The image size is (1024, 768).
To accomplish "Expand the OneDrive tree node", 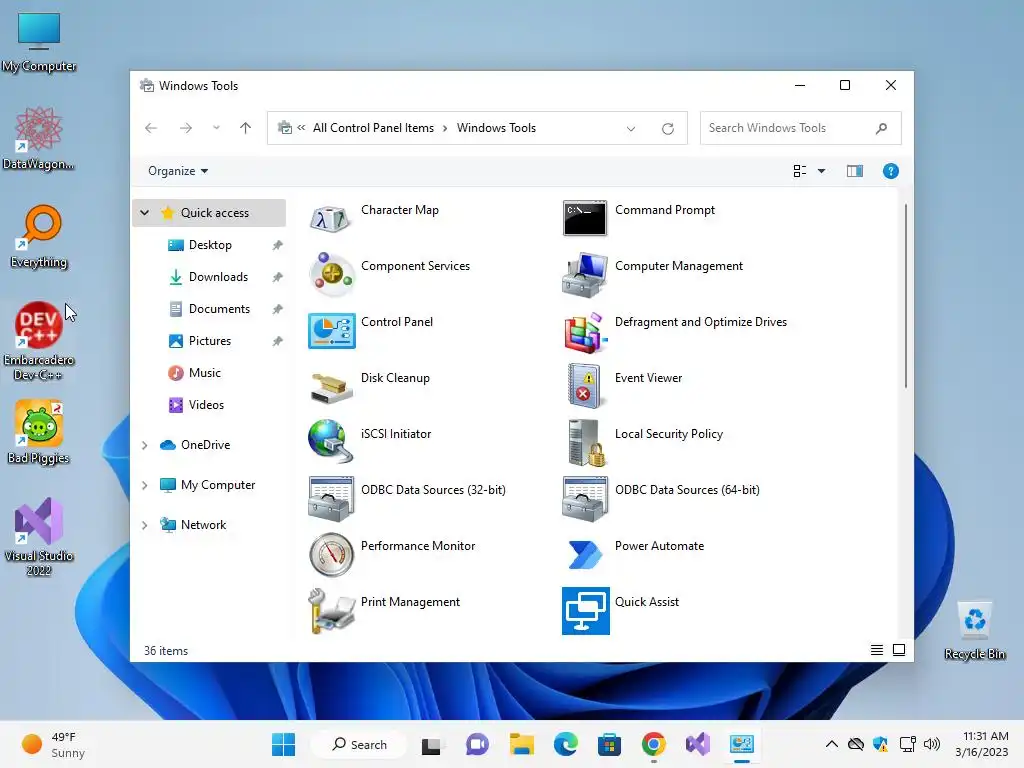I will [x=144, y=445].
